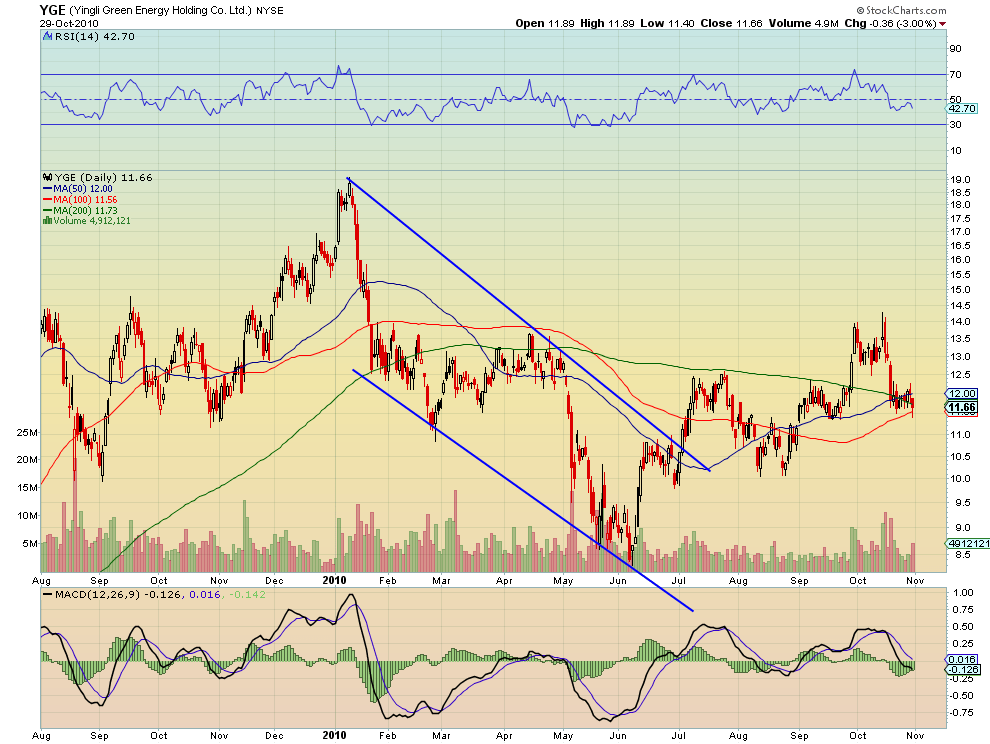Open the StockCharts.com attribution link

(901, 10)
